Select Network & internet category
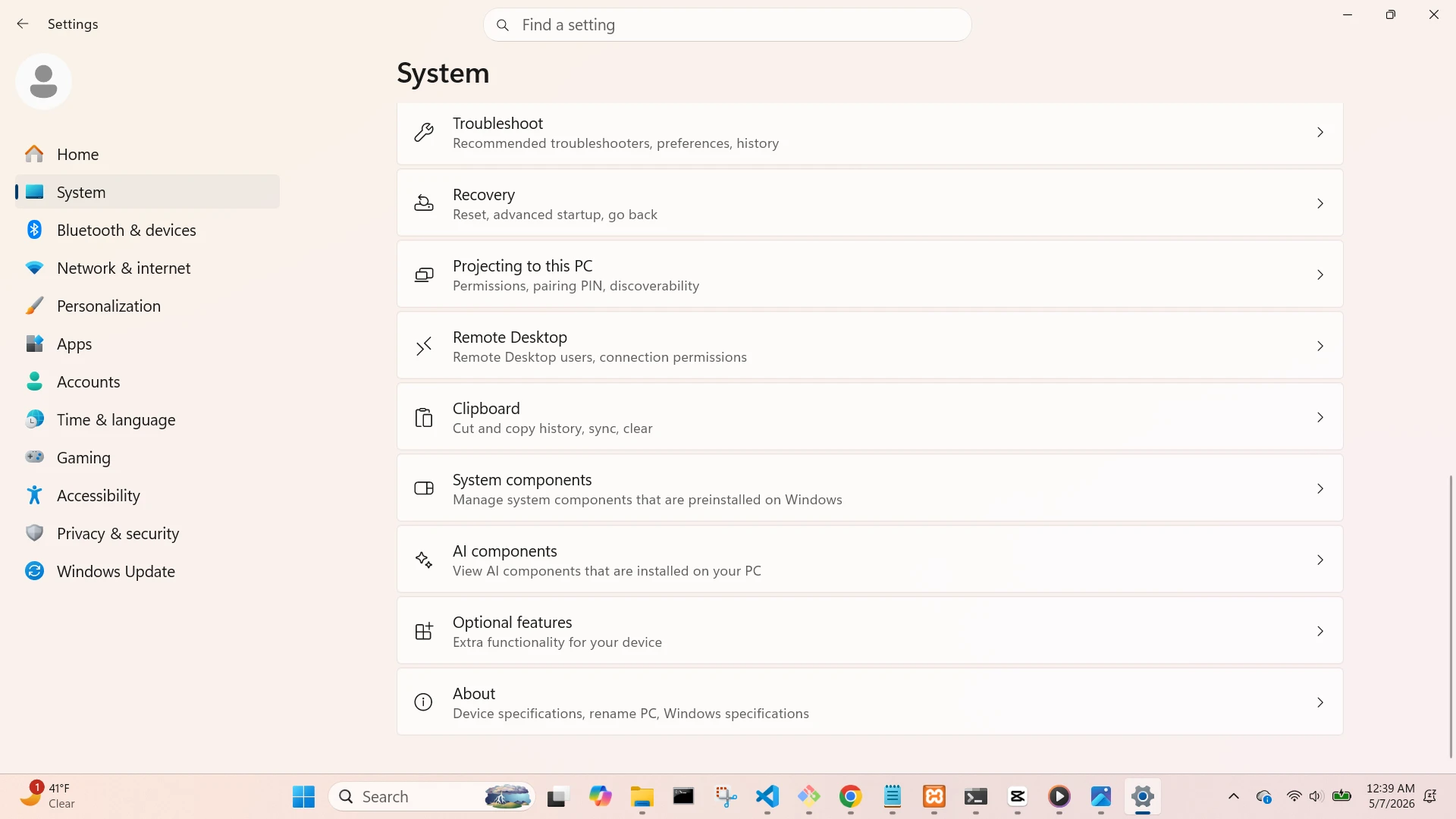The image size is (1456, 819). [147, 268]
